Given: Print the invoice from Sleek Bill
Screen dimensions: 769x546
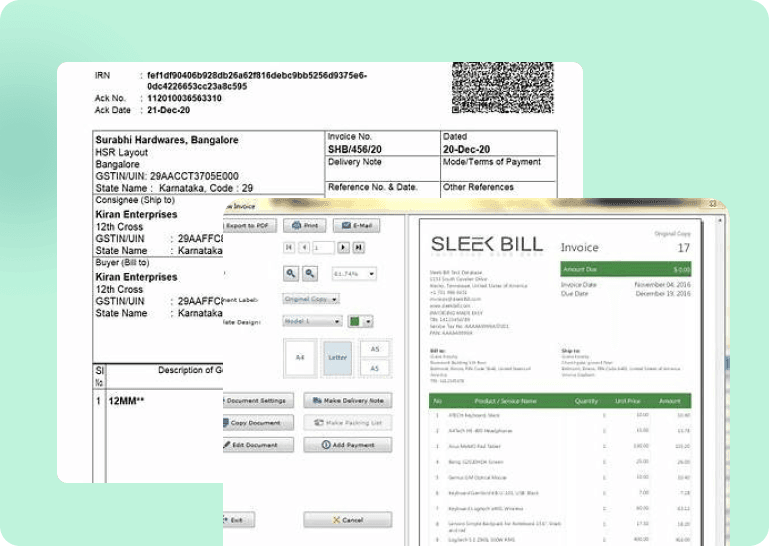Looking at the screenshot, I should (305, 226).
